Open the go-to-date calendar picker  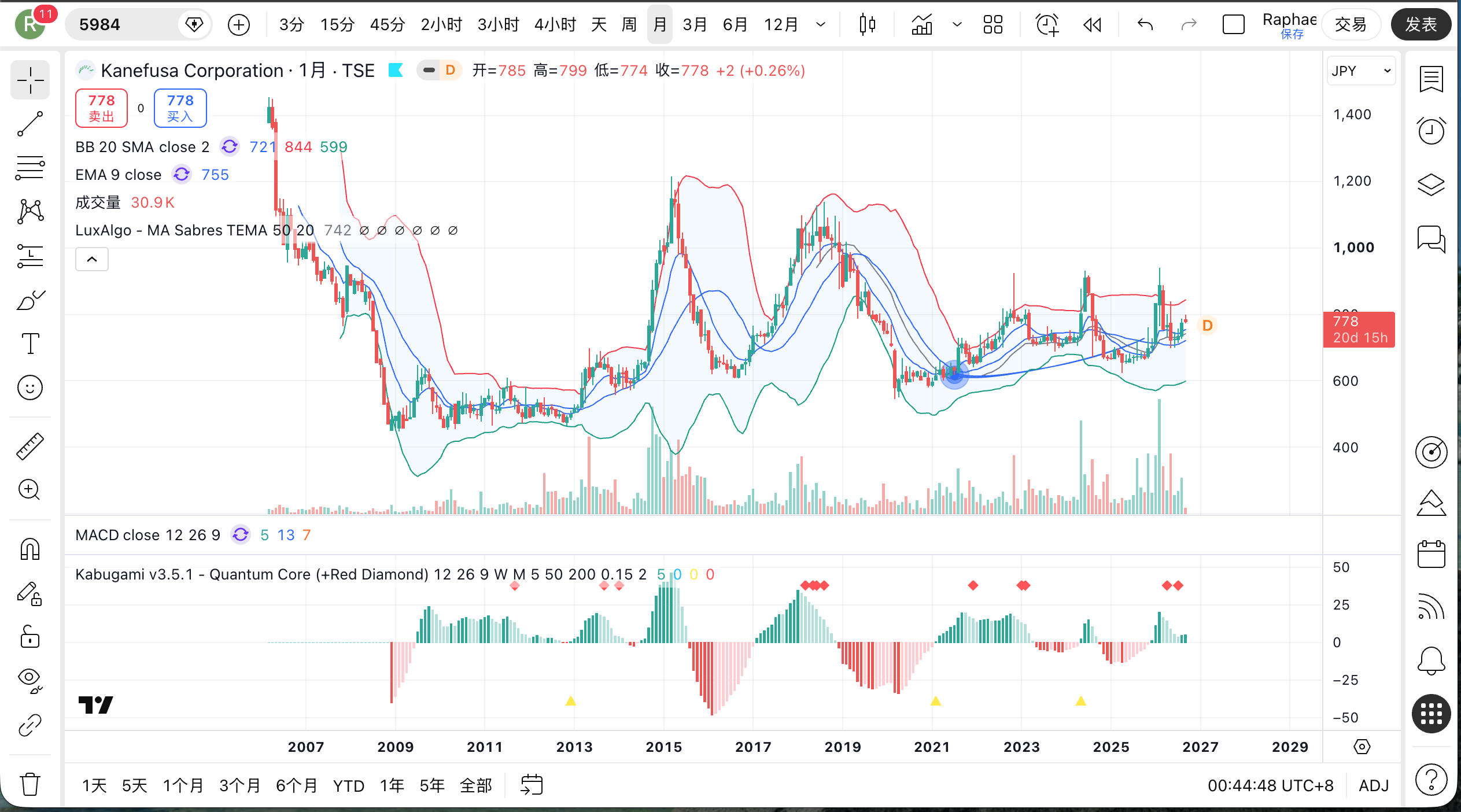point(532,785)
